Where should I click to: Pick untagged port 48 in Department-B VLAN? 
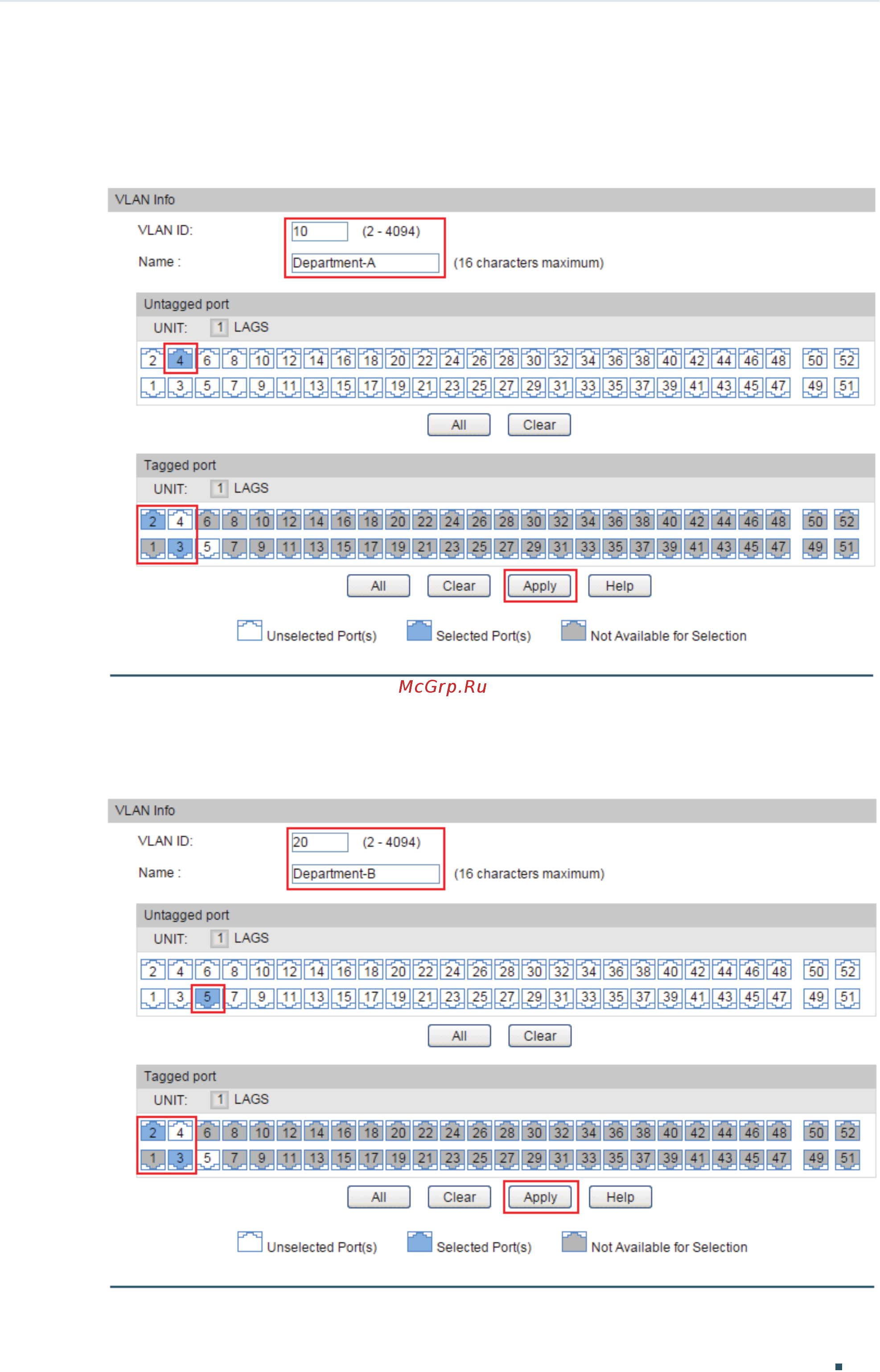point(779,971)
